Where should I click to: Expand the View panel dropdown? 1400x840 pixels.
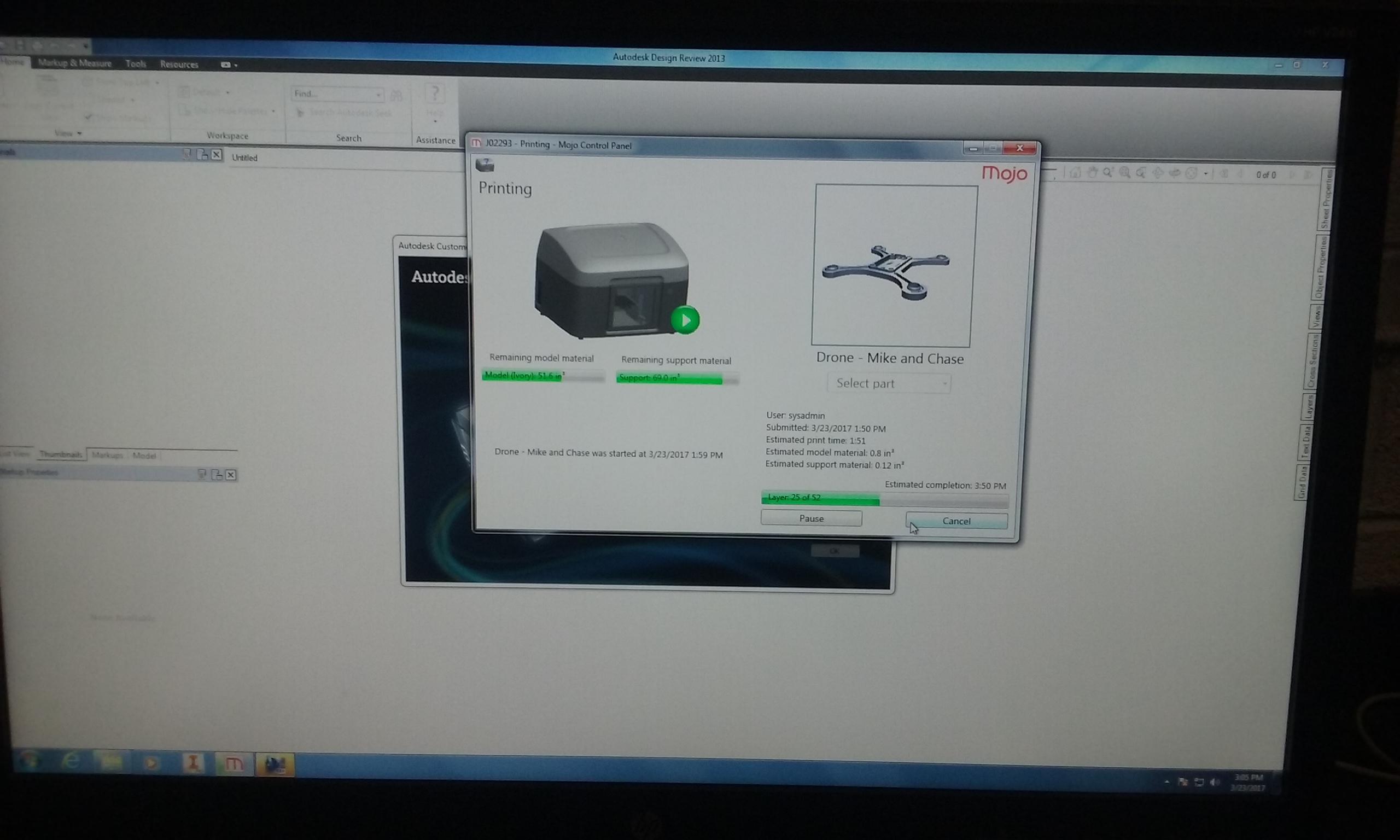[80, 133]
